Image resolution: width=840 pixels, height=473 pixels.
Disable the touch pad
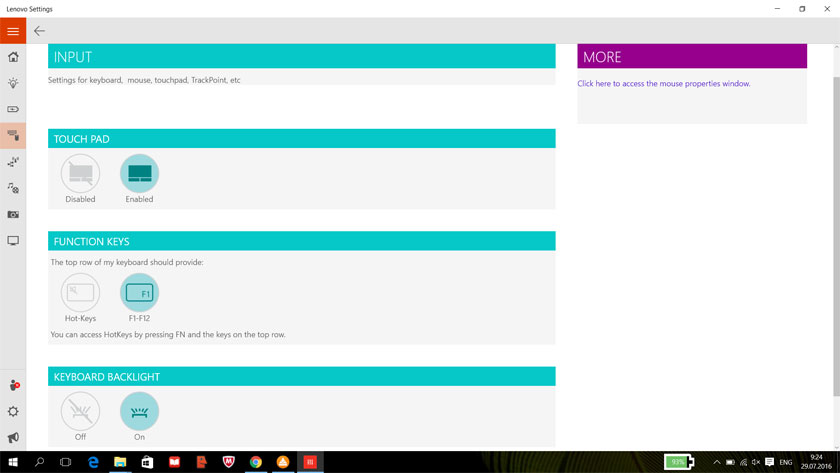tap(80, 174)
